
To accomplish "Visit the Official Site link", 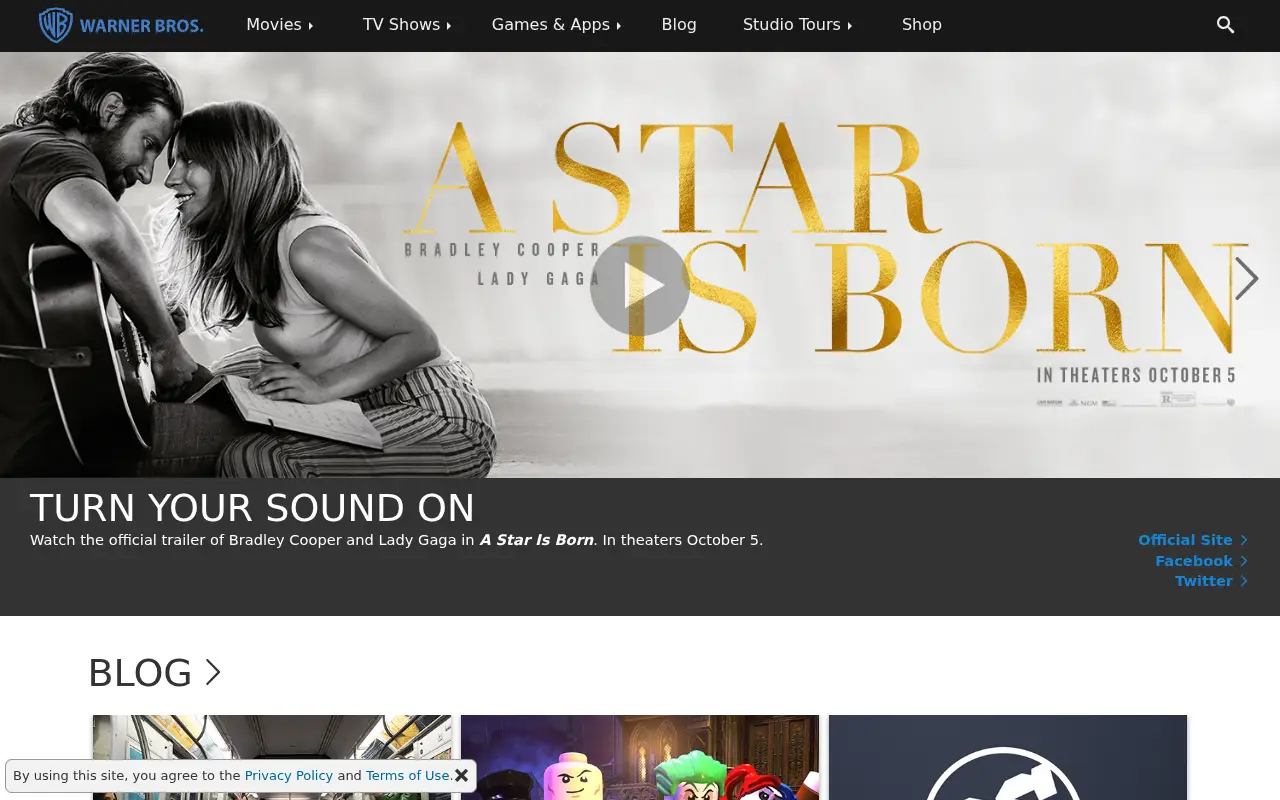I will pyautogui.click(x=1193, y=540).
